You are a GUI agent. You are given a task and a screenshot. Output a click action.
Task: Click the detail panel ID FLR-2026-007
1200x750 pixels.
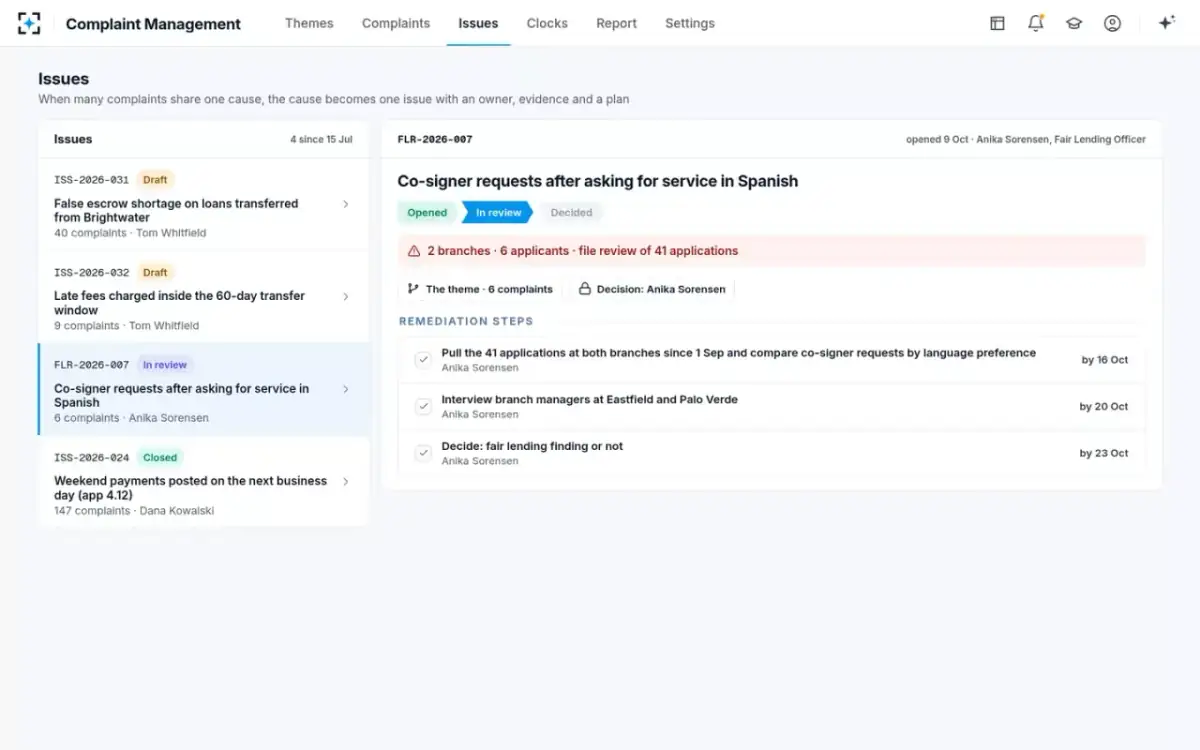pos(435,140)
